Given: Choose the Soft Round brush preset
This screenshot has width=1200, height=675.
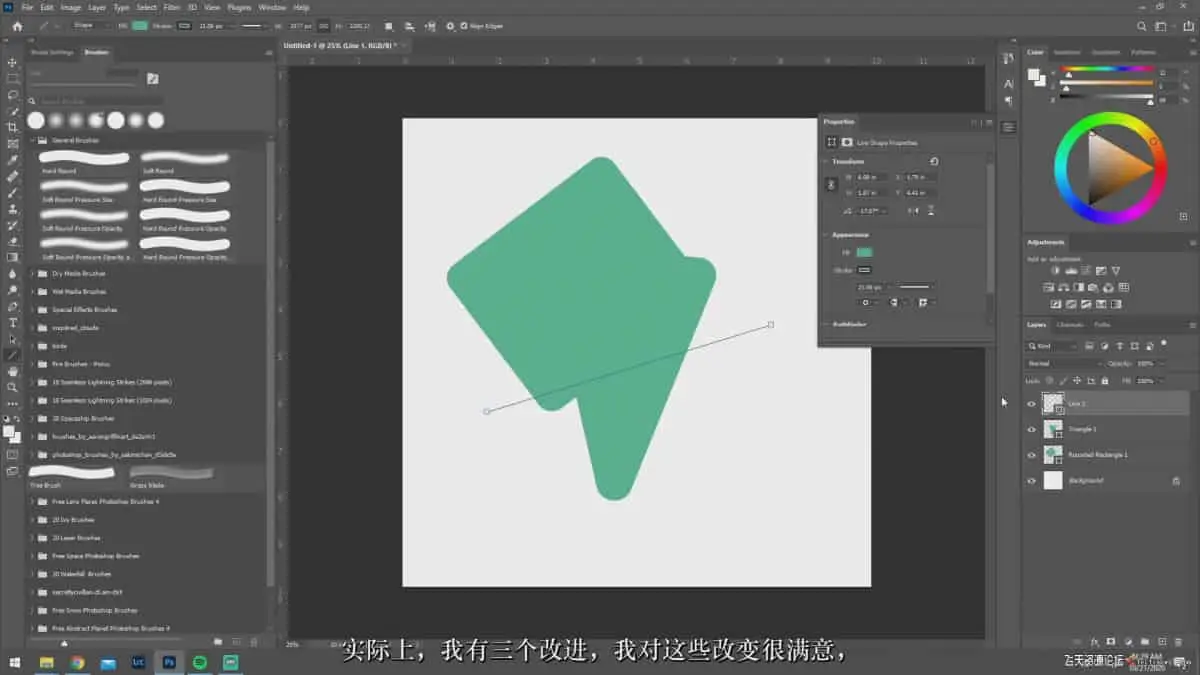Looking at the screenshot, I should click(185, 158).
